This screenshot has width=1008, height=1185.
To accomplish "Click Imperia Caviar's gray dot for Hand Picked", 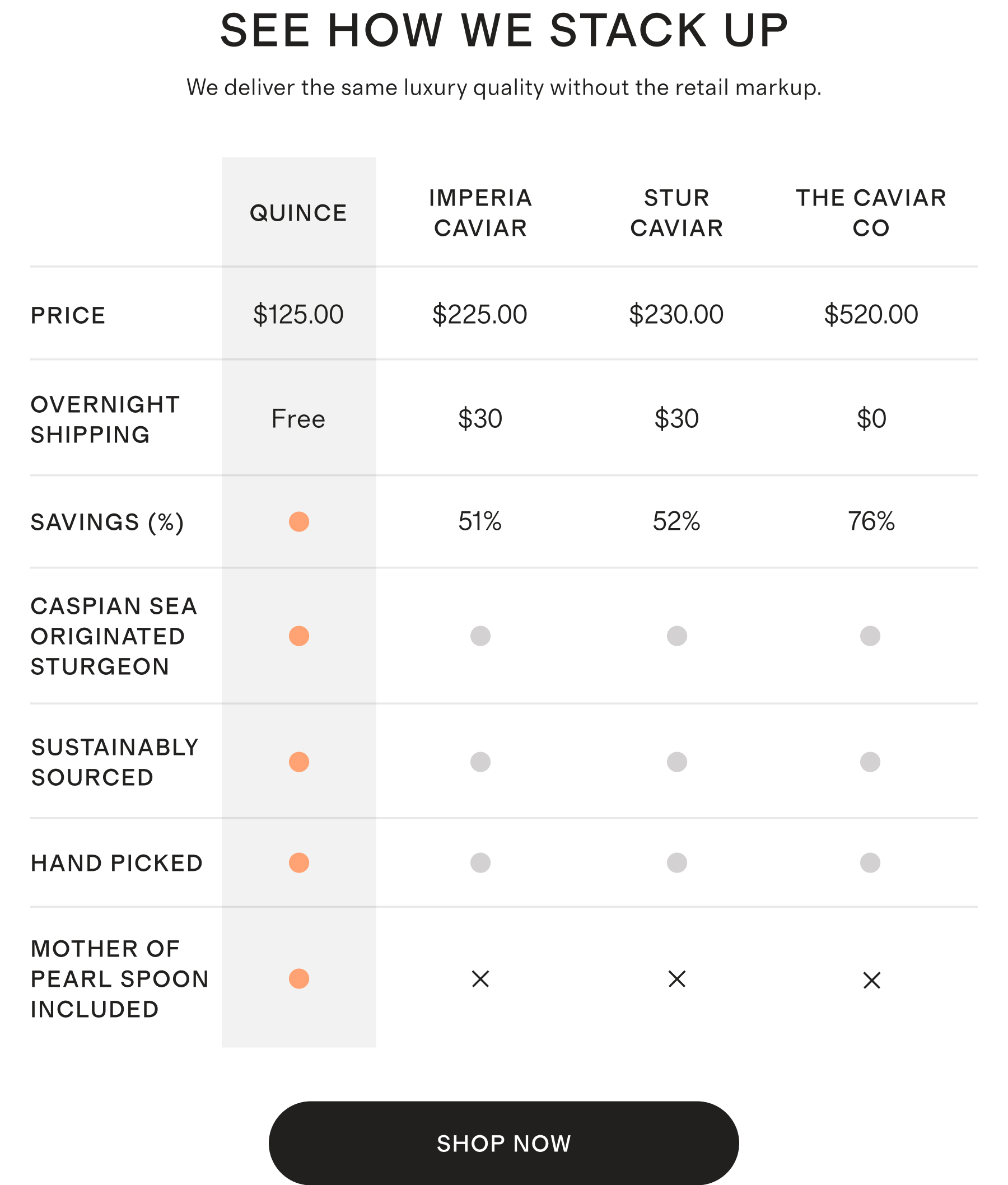I will click(480, 862).
